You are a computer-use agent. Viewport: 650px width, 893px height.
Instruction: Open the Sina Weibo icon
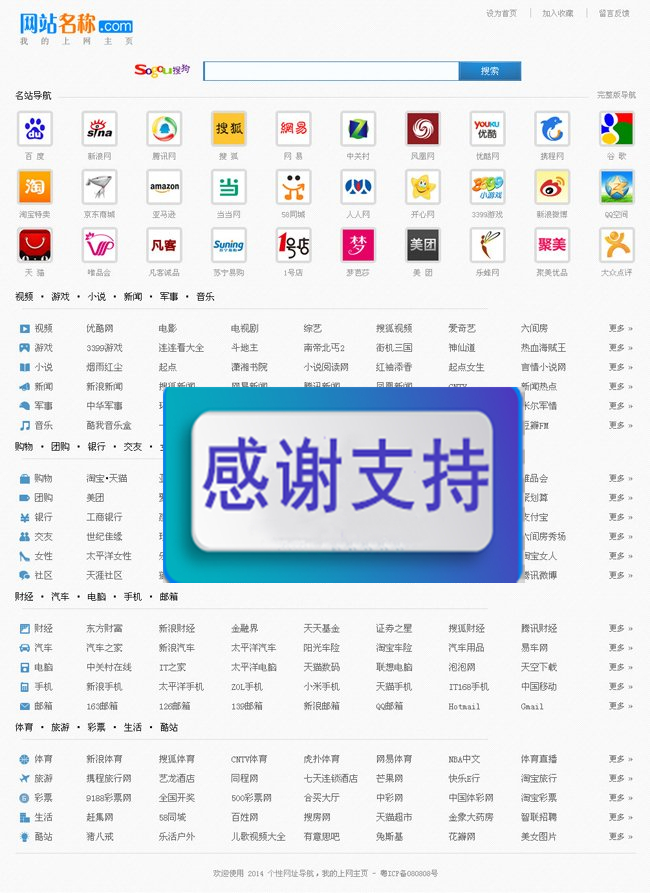[x=552, y=187]
